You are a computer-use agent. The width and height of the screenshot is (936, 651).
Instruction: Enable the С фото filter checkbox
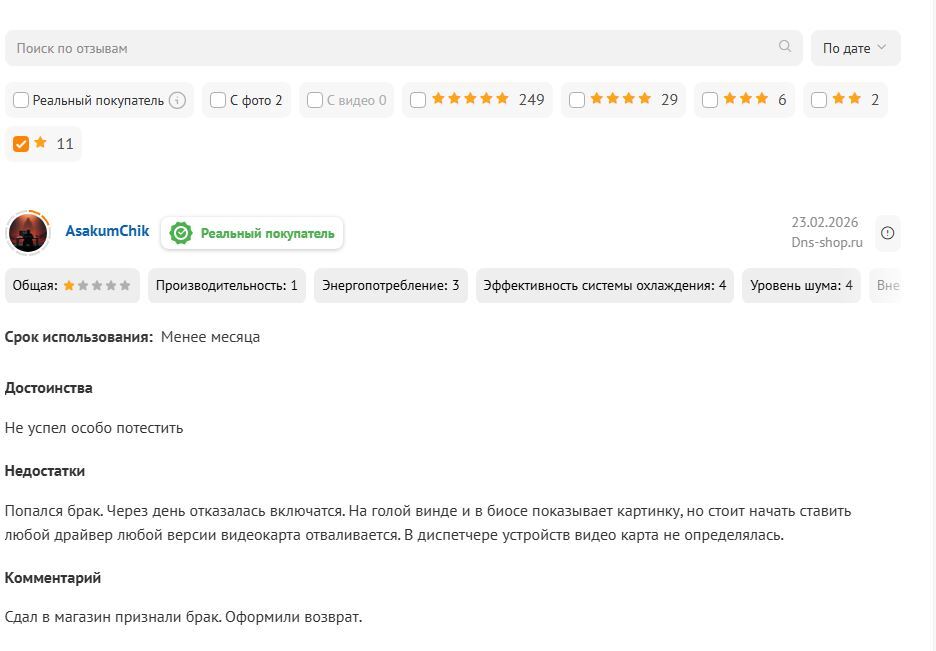coord(218,100)
